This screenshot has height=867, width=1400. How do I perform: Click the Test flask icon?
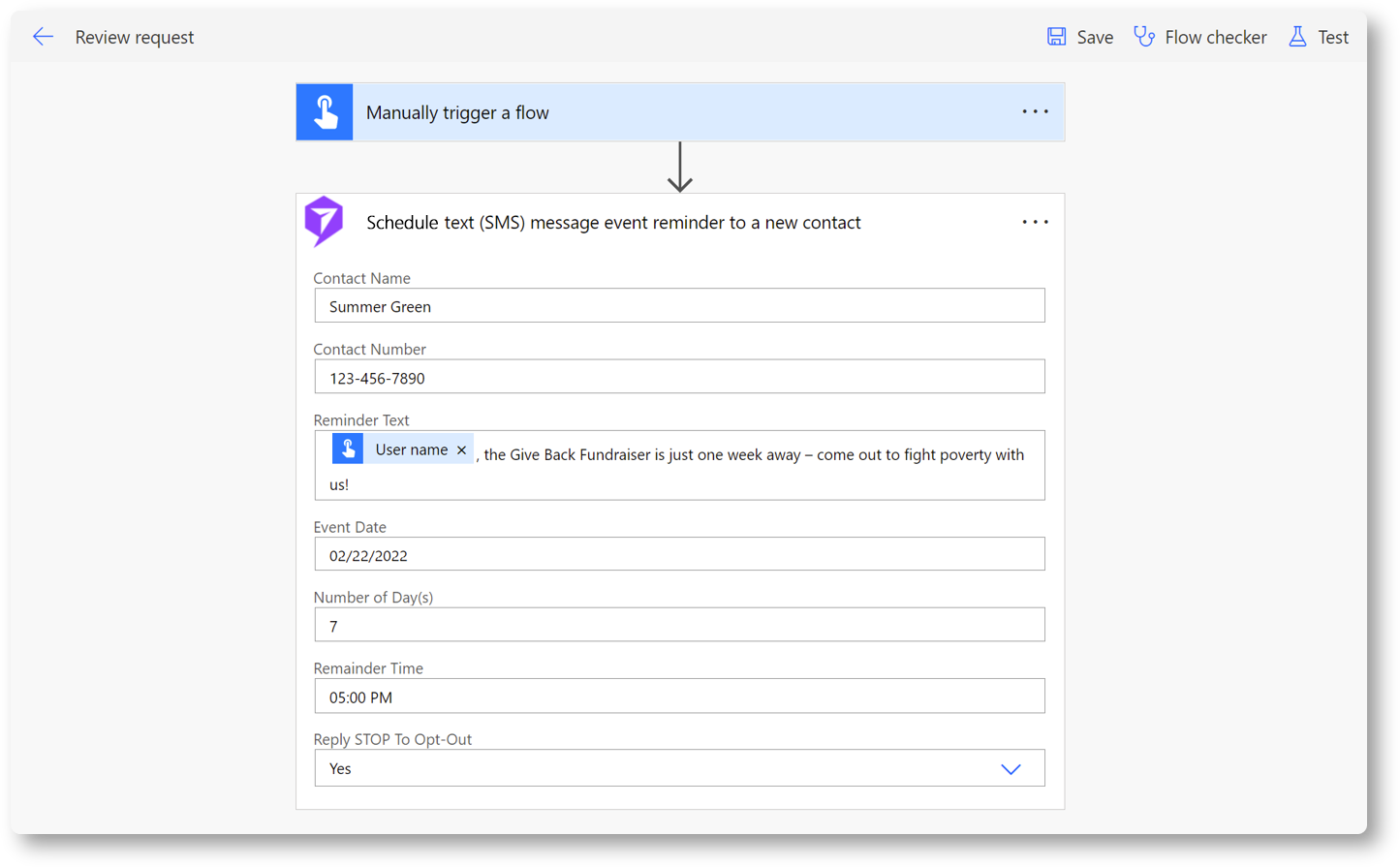tap(1297, 37)
